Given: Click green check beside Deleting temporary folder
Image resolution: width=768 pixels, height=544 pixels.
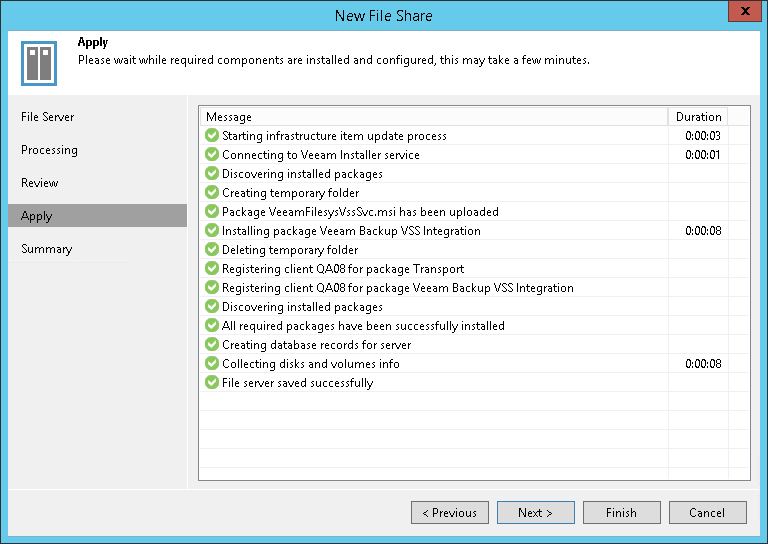Looking at the screenshot, I should pos(211,250).
